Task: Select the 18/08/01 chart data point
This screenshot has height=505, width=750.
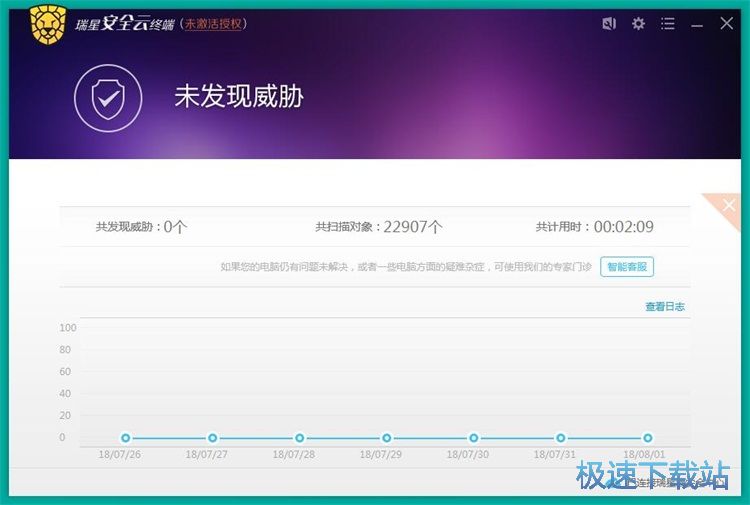Action: click(x=648, y=438)
